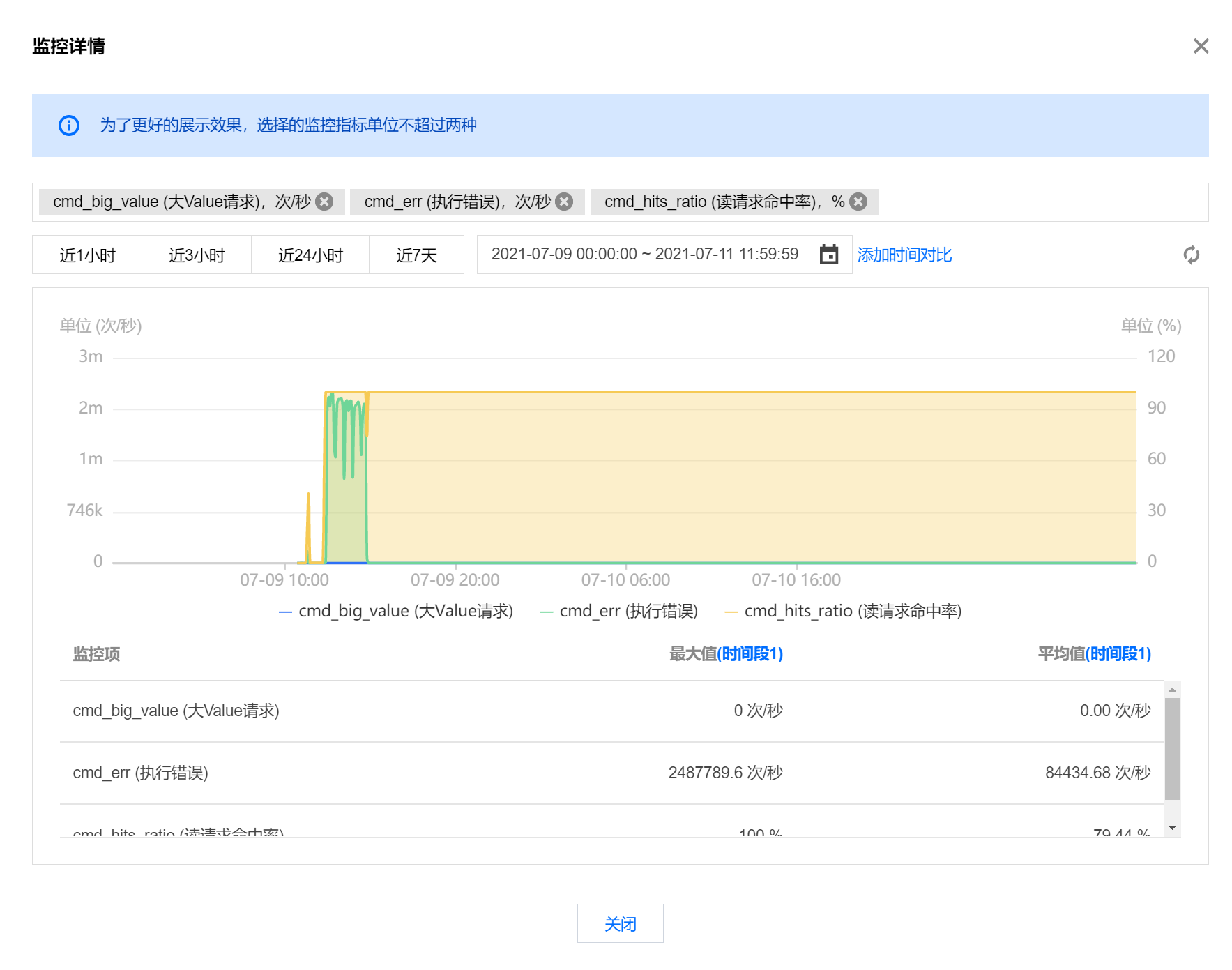This screenshot has height=970, width=1232.
Task: Open the calendar date picker icon
Action: [828, 255]
